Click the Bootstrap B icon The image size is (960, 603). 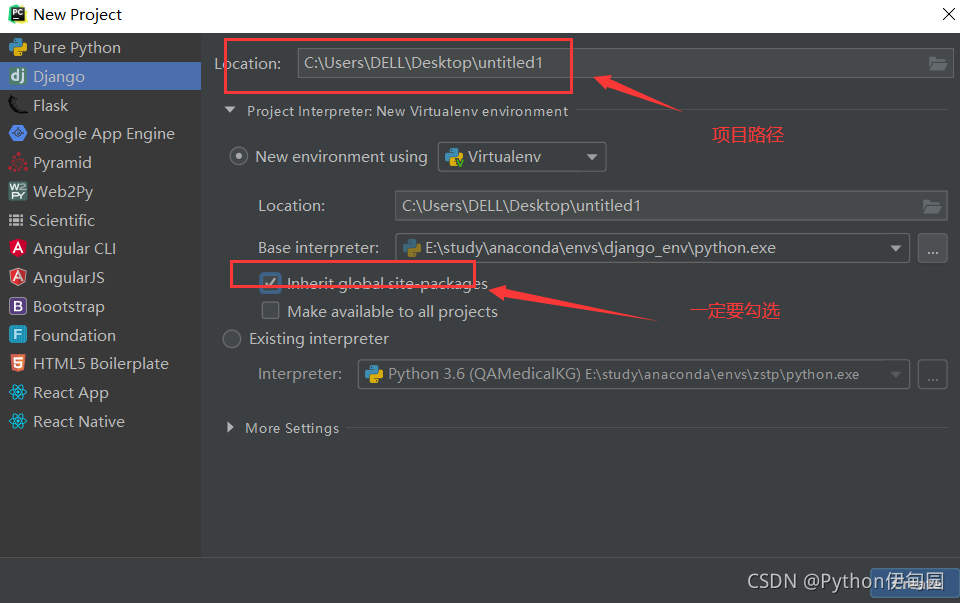(x=18, y=306)
